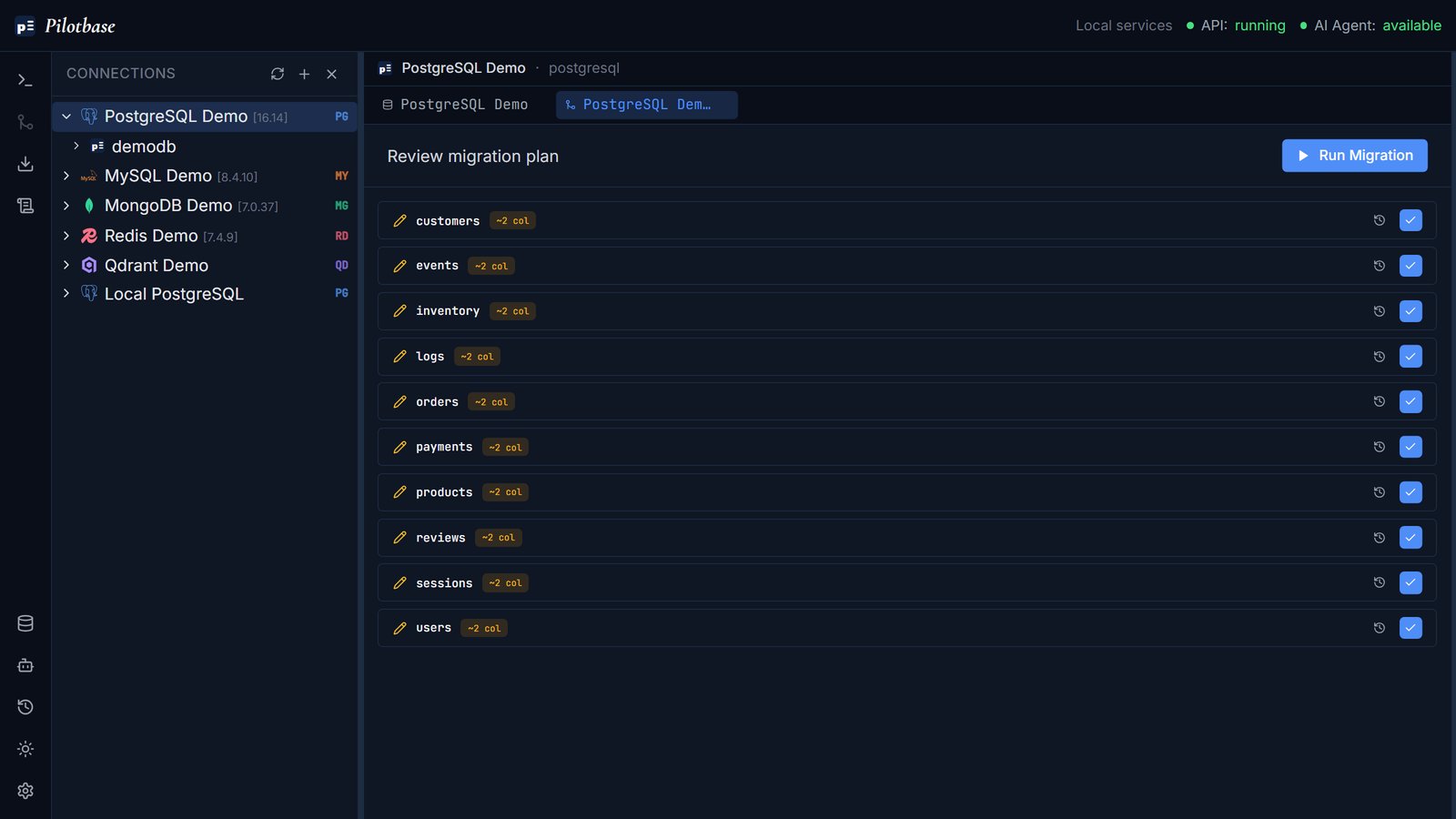This screenshot has width=1456, height=819.
Task: Expand the demodb database node
Action: 76,146
